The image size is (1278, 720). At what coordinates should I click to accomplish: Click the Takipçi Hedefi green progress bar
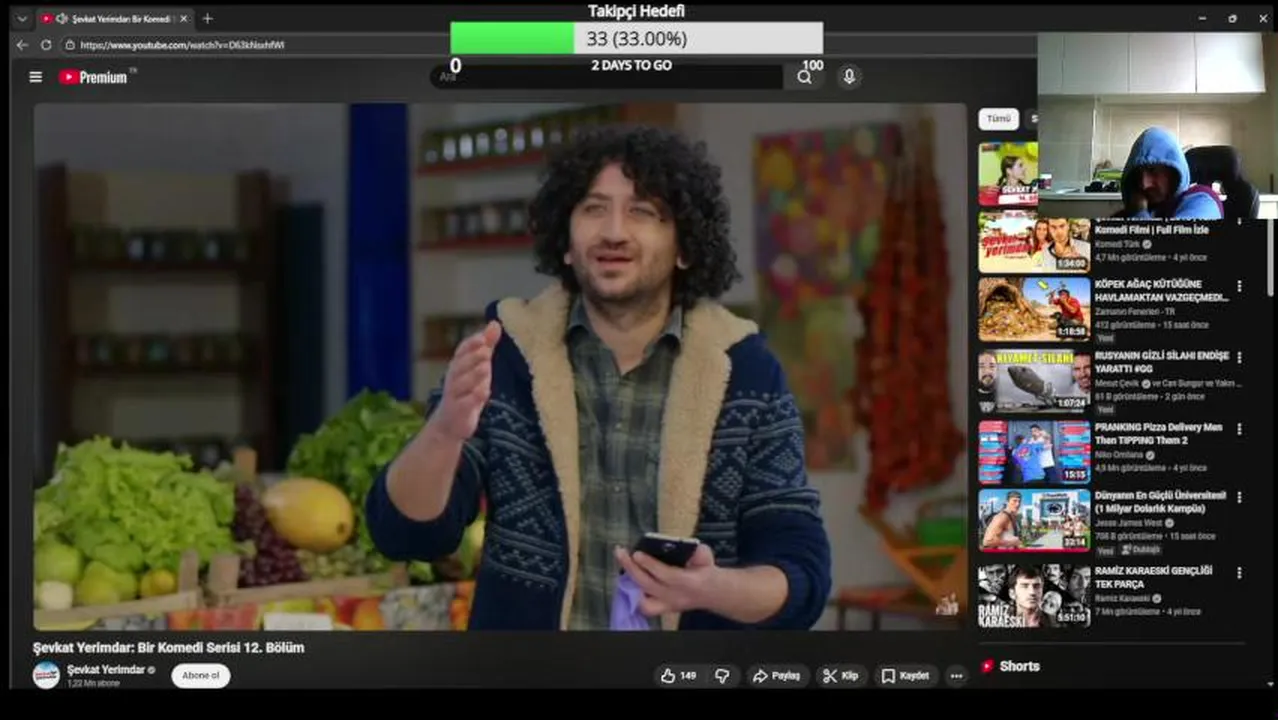pos(512,39)
